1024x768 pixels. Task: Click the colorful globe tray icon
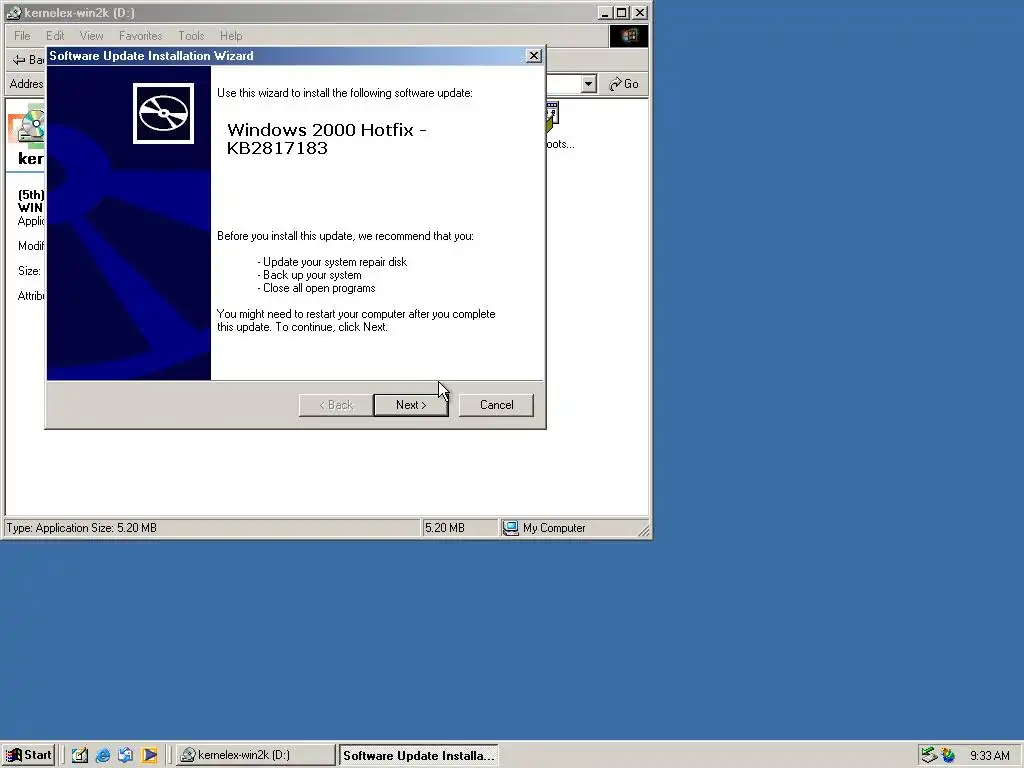[948, 756]
